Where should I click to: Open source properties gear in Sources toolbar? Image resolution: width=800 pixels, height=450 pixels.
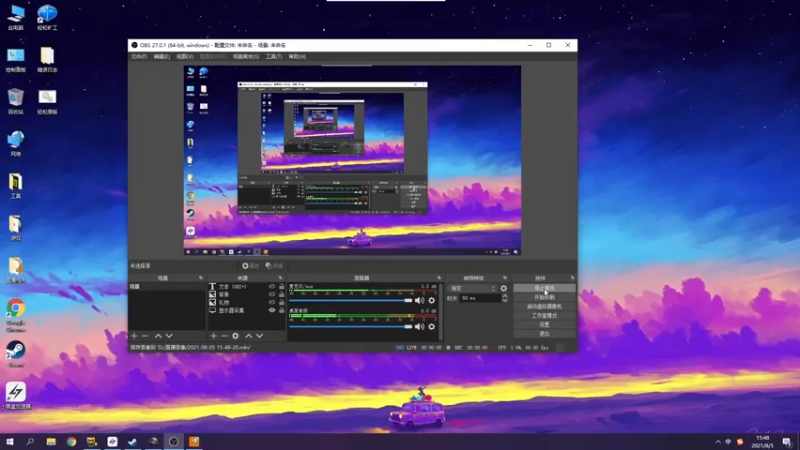point(235,336)
